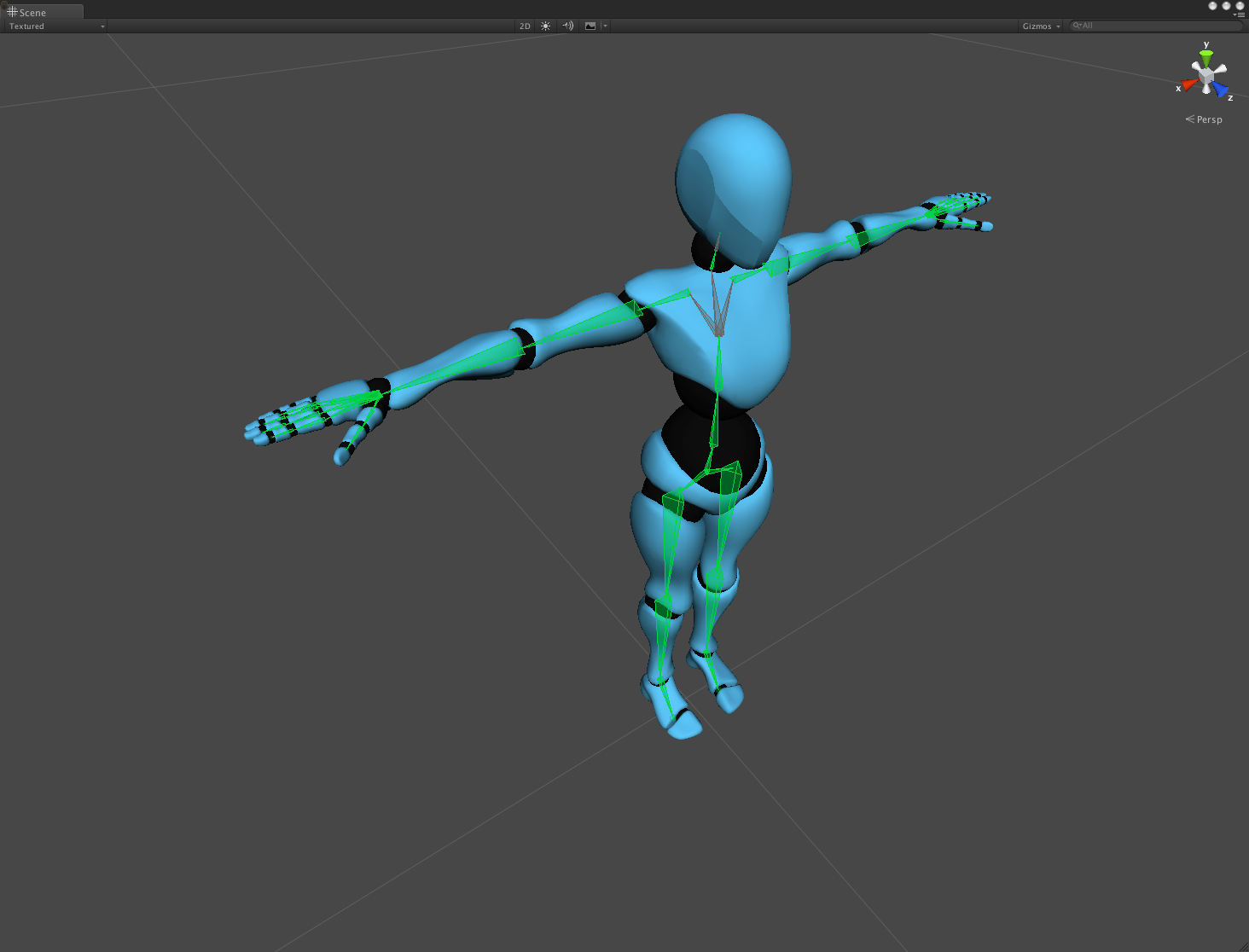Image resolution: width=1249 pixels, height=952 pixels.
Task: Click the rightmost window control dot
Action: pos(1240,5)
